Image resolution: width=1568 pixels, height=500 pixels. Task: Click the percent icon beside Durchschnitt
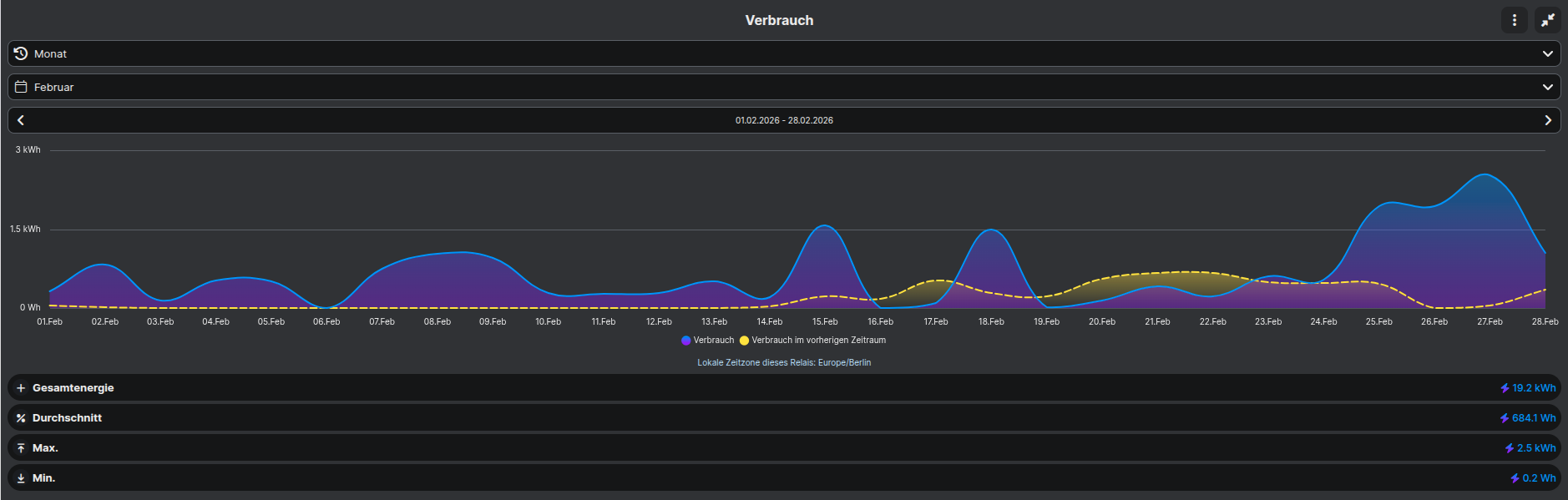tap(21, 418)
